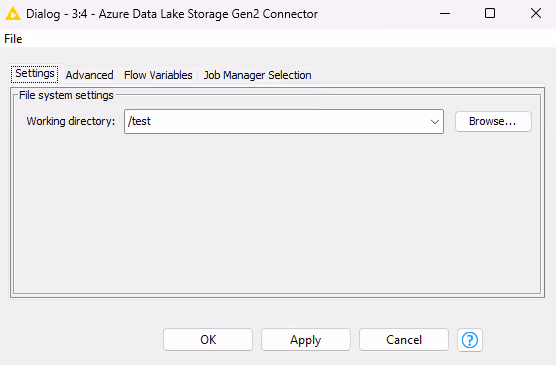
Task: Select the Settings tab
Action: pyautogui.click(x=35, y=74)
